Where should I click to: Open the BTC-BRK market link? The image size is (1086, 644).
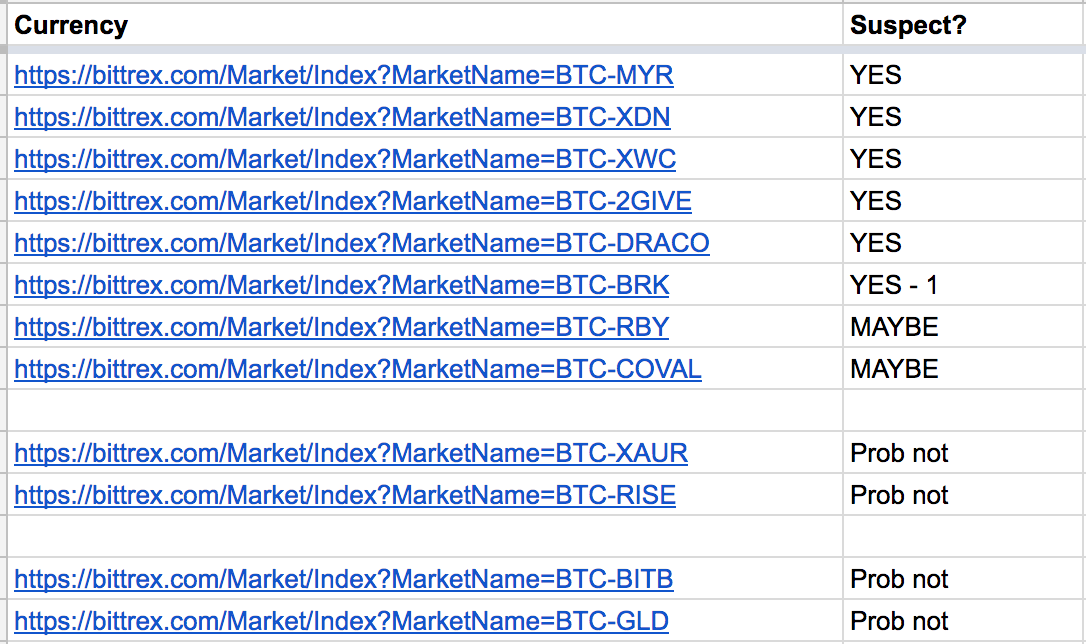point(341,285)
